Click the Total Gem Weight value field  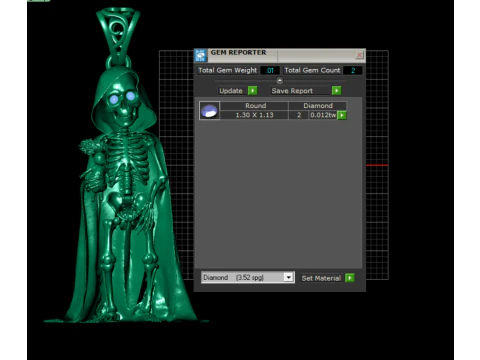point(270,70)
